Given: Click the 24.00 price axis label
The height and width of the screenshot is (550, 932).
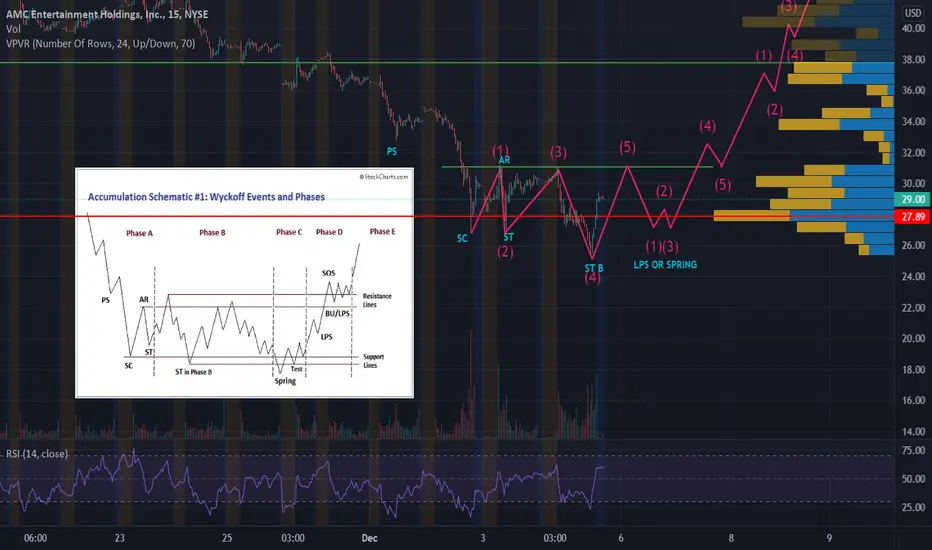Looking at the screenshot, I should click(913, 276).
